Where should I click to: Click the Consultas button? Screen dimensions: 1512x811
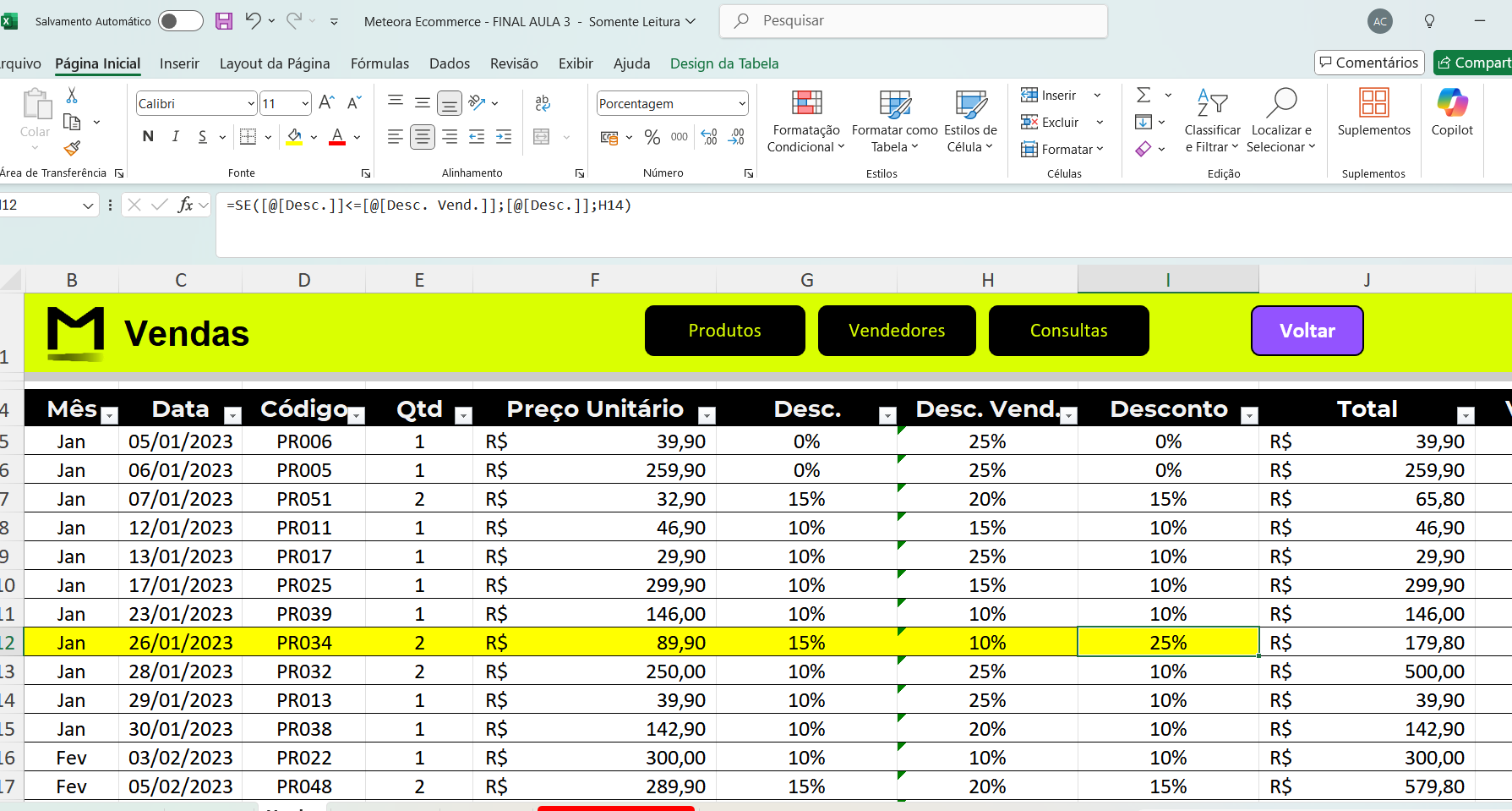pyautogui.click(x=1069, y=331)
